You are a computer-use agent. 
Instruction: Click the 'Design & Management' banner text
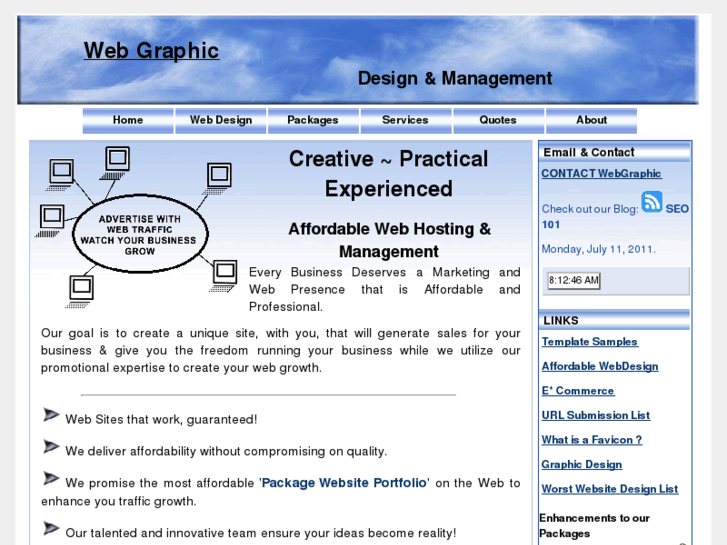coord(455,78)
